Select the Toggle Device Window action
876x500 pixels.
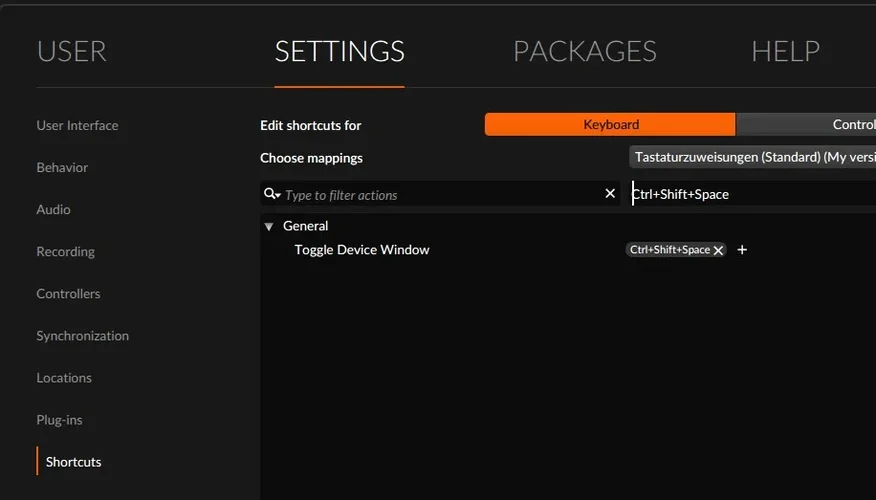click(361, 250)
